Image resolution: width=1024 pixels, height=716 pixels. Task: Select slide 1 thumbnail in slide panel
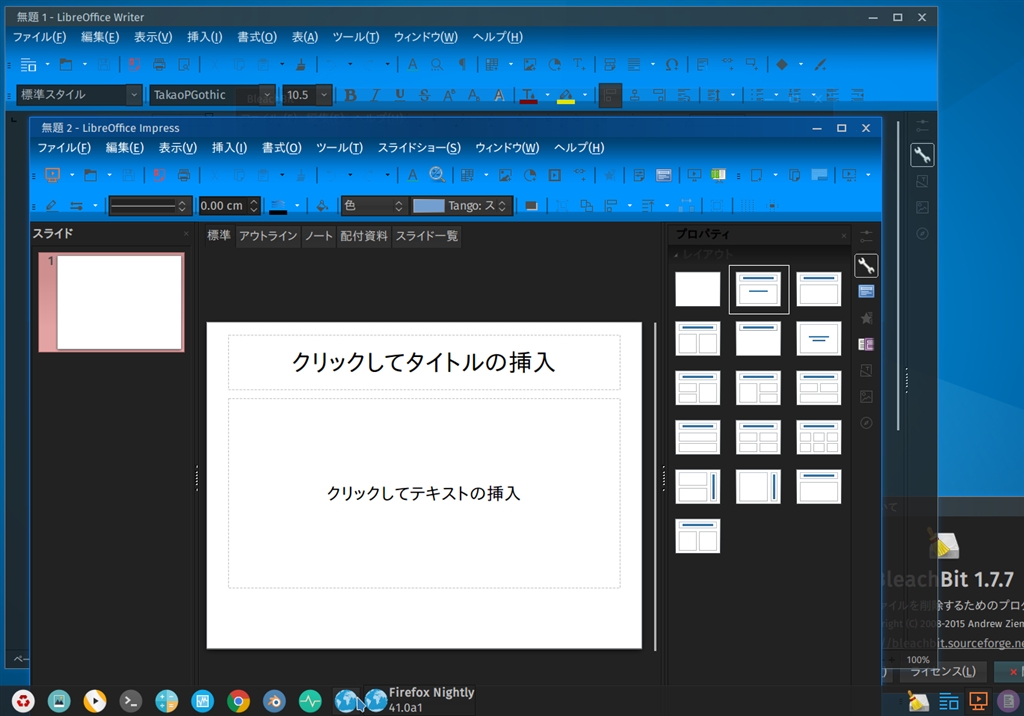click(x=112, y=302)
